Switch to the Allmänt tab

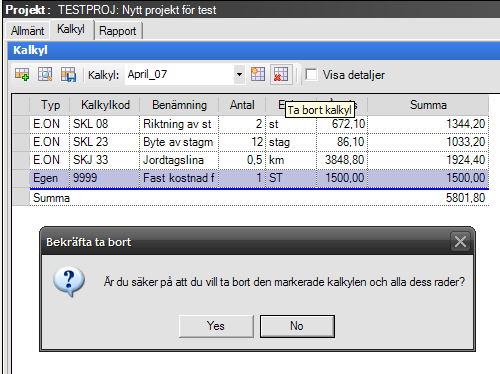pos(28,31)
